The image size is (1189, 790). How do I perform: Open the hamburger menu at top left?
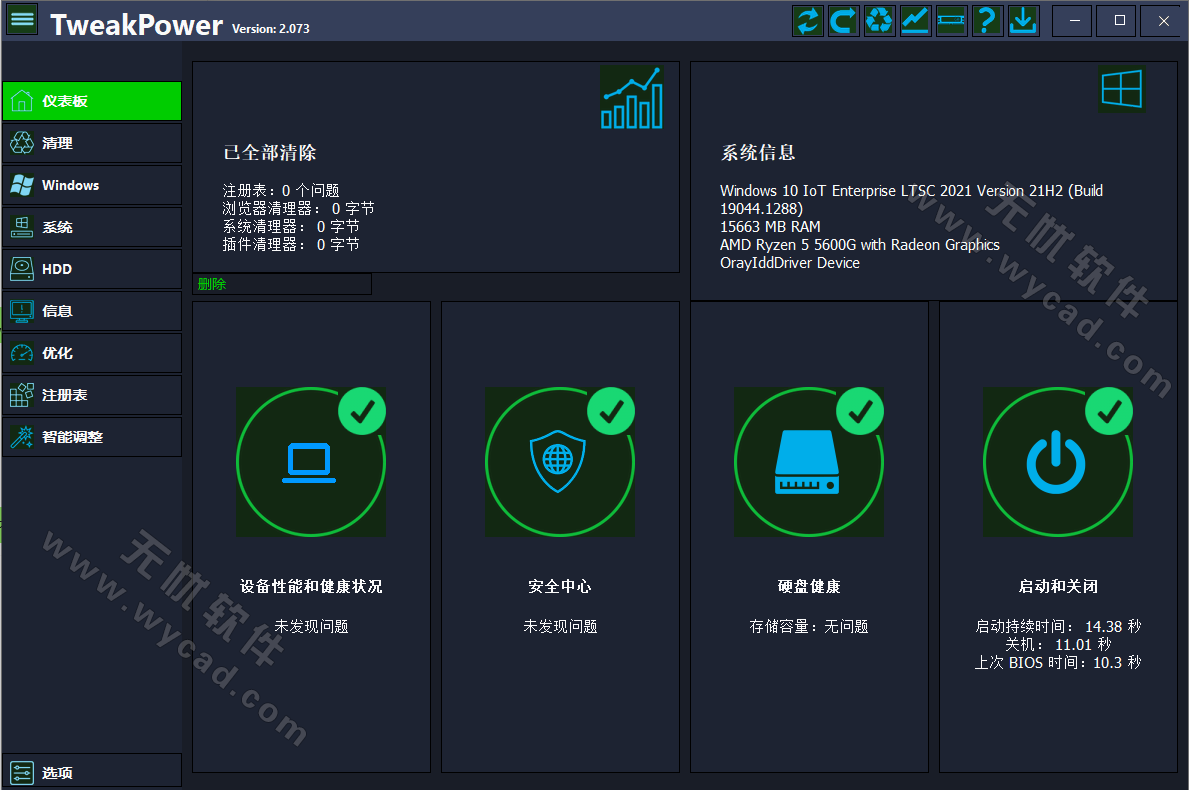[21, 19]
